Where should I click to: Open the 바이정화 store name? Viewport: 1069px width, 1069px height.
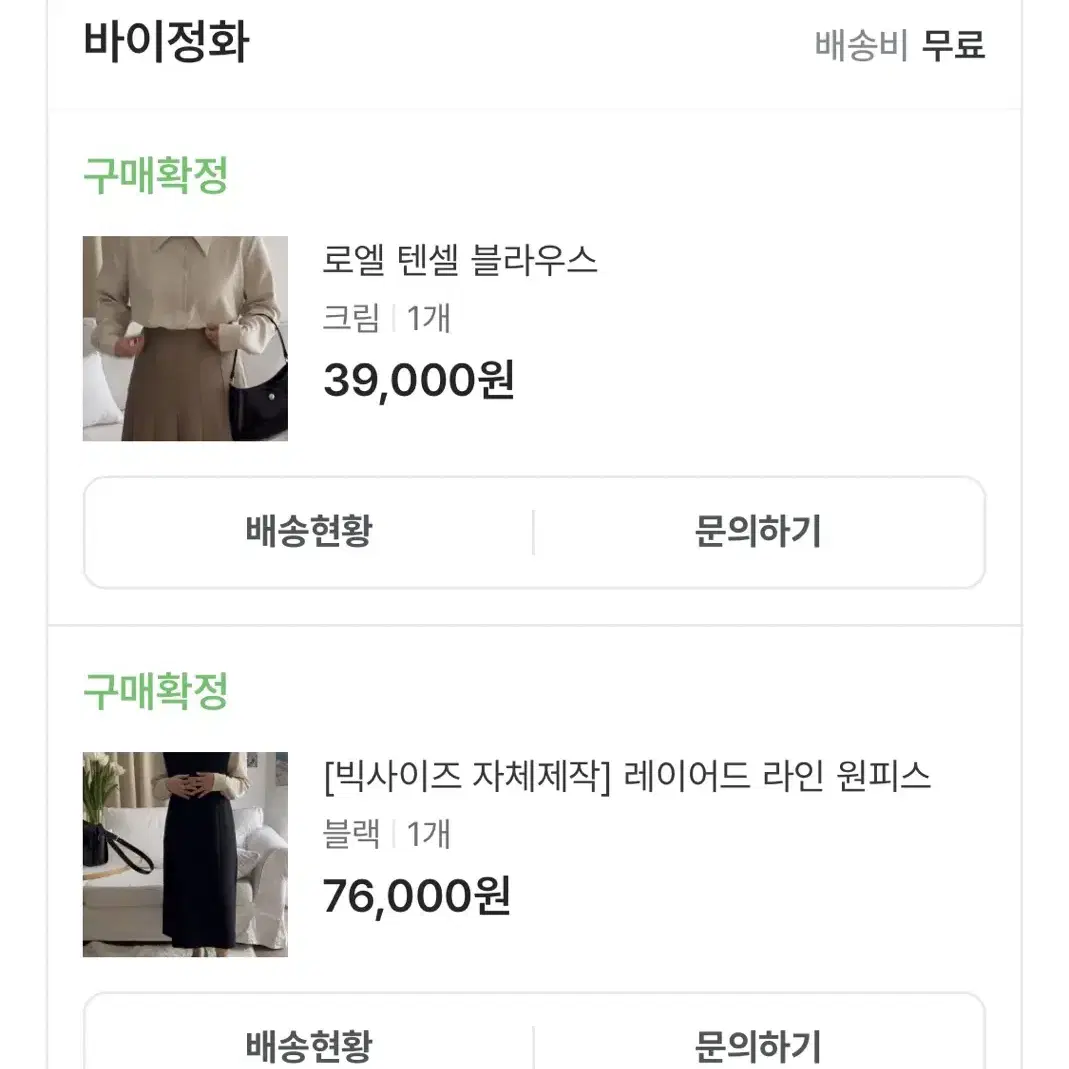coord(166,42)
